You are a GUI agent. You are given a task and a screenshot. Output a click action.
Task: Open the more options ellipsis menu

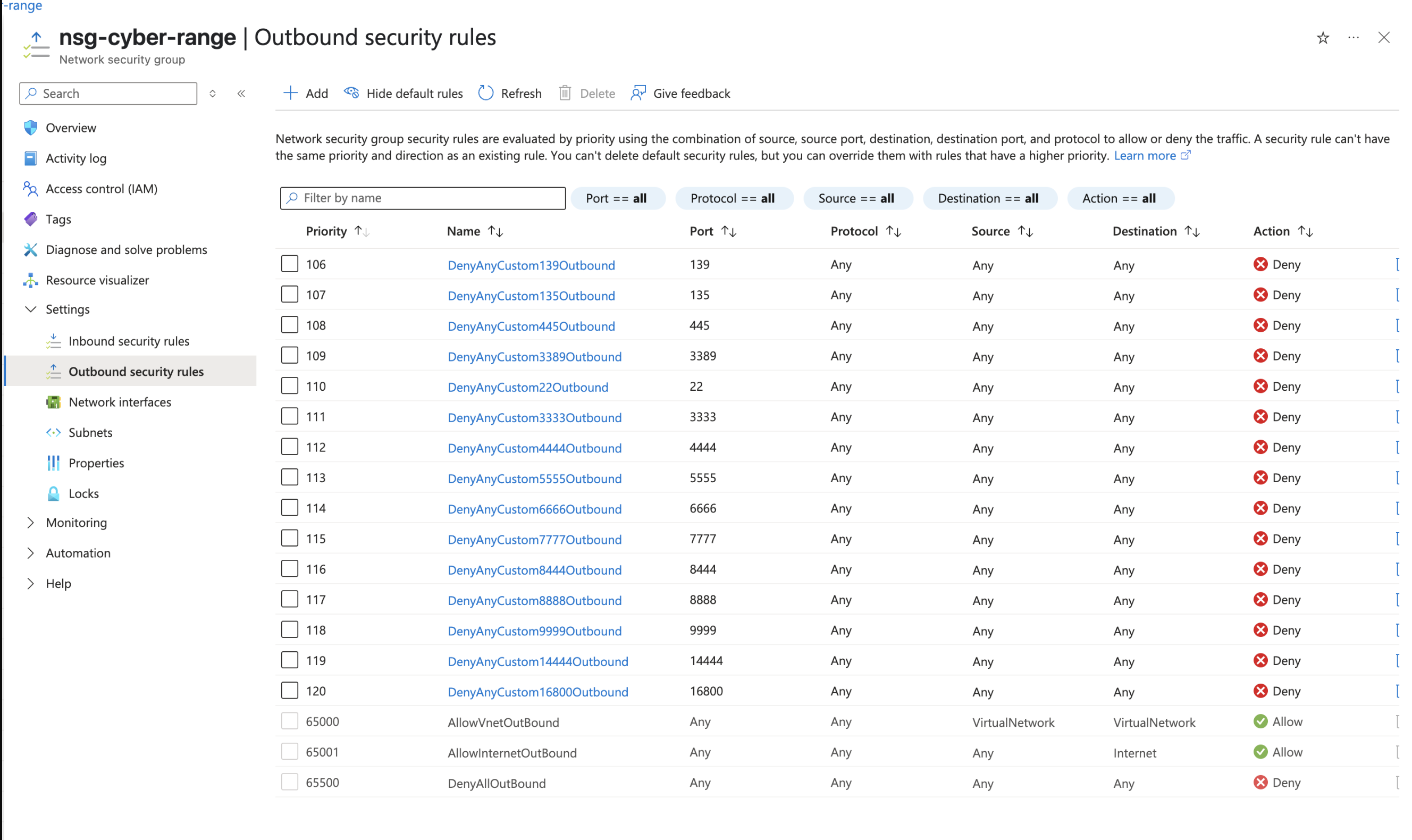tap(1352, 38)
